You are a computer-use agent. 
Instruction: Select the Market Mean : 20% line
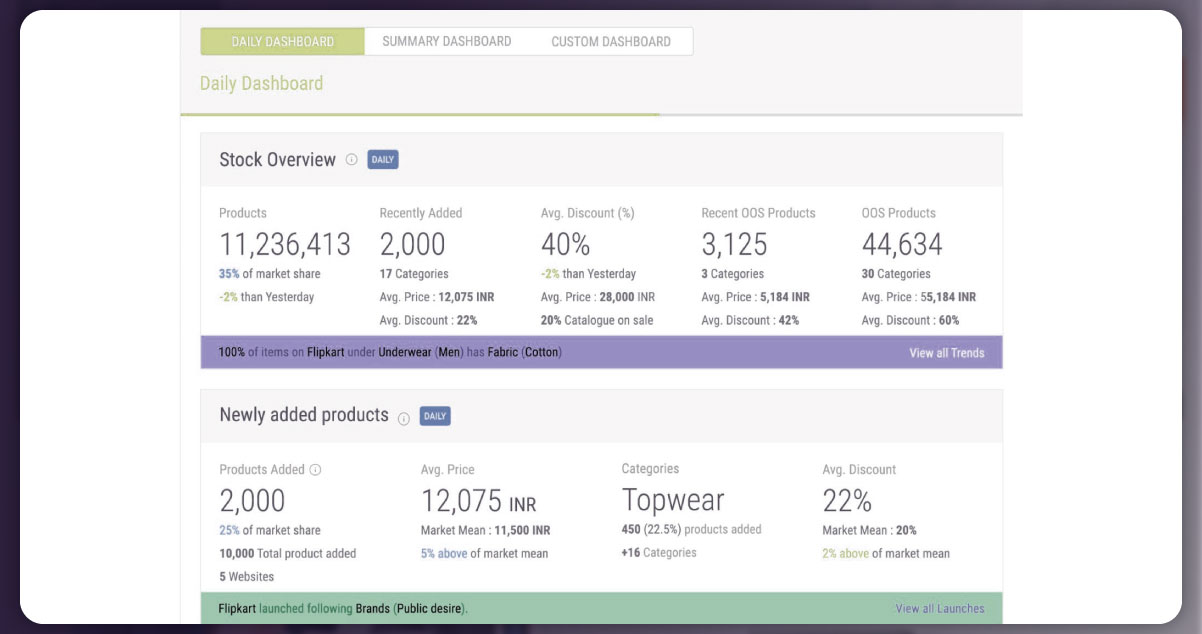click(x=870, y=530)
